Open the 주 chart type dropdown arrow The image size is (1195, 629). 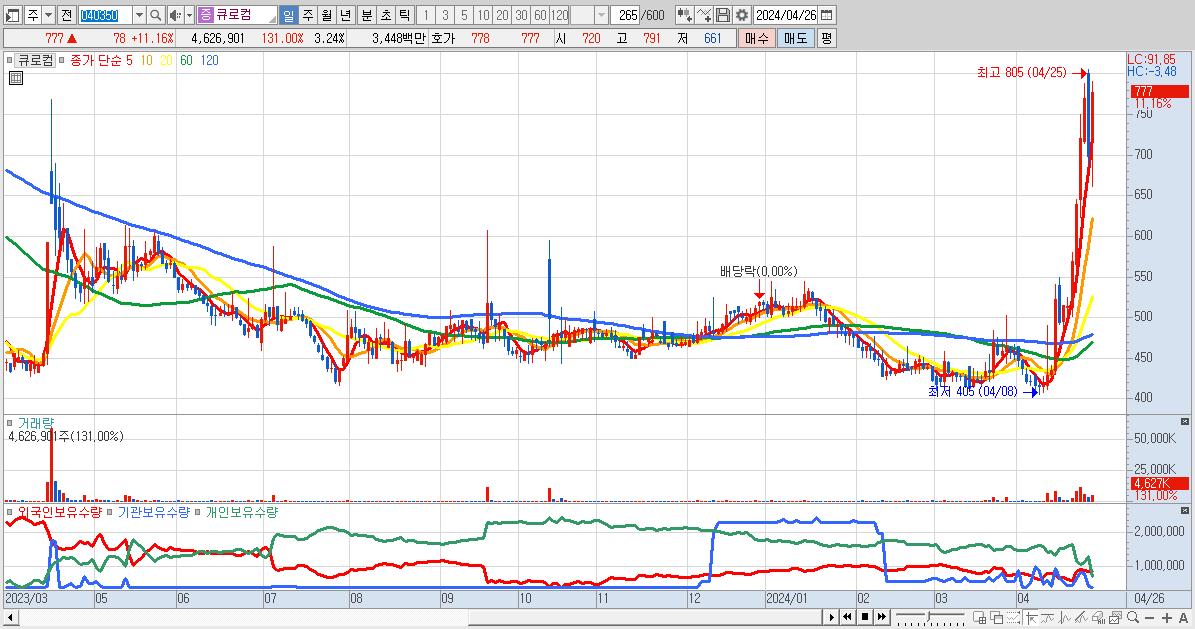click(x=49, y=15)
